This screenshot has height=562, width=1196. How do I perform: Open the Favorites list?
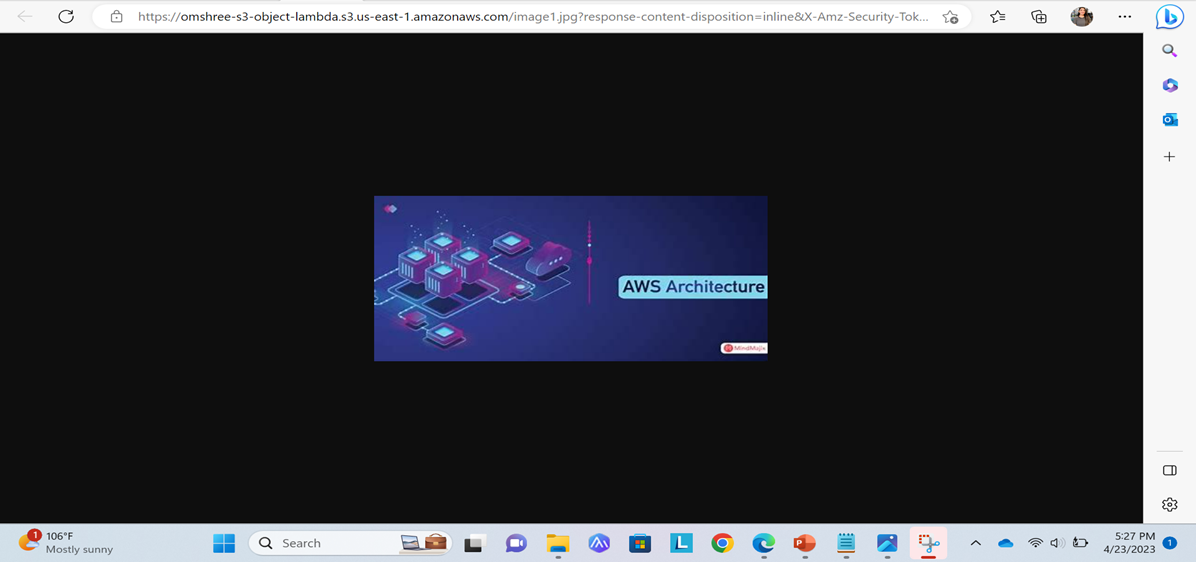[997, 17]
